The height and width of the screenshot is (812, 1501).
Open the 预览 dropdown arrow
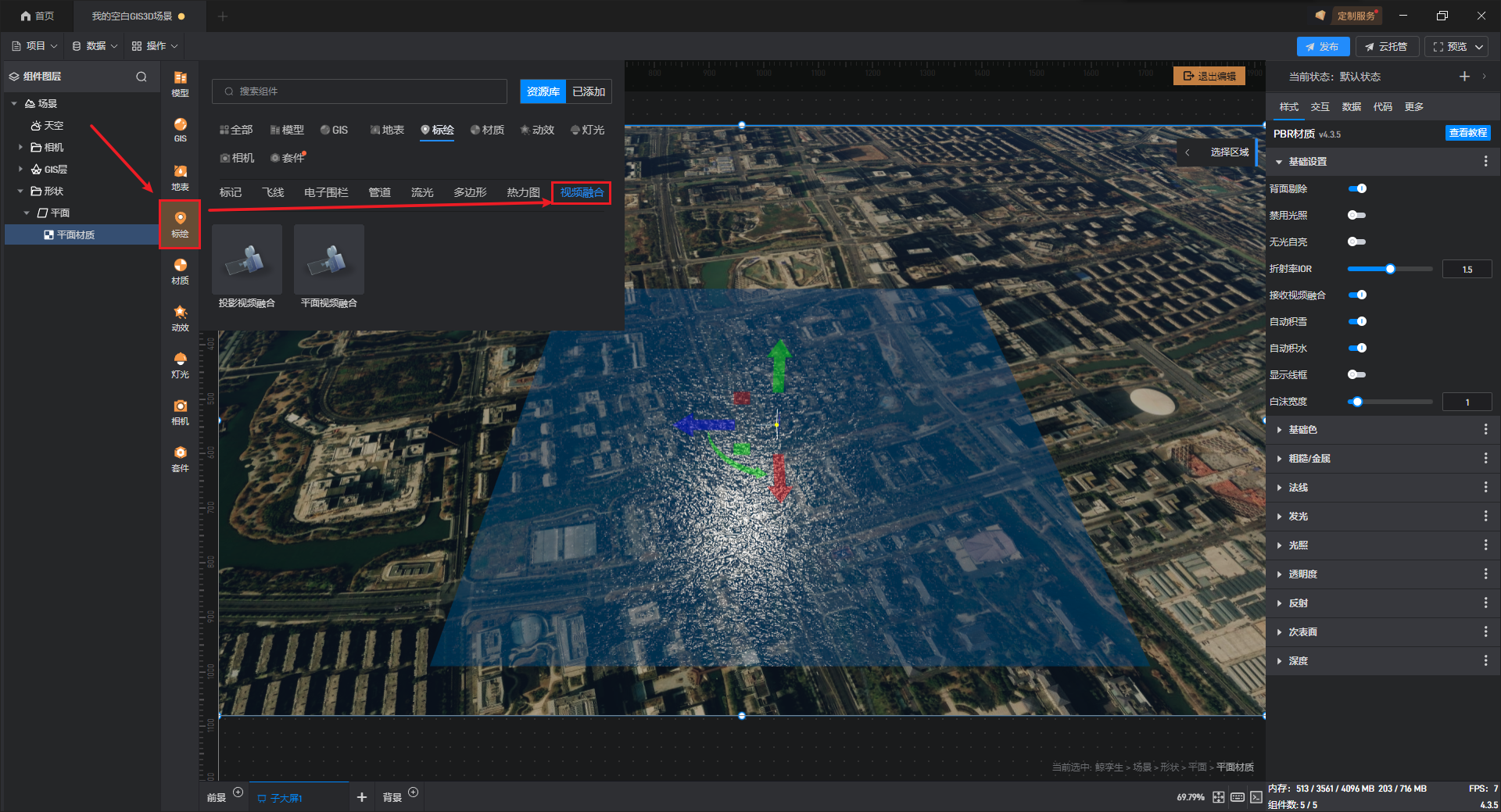click(1479, 47)
